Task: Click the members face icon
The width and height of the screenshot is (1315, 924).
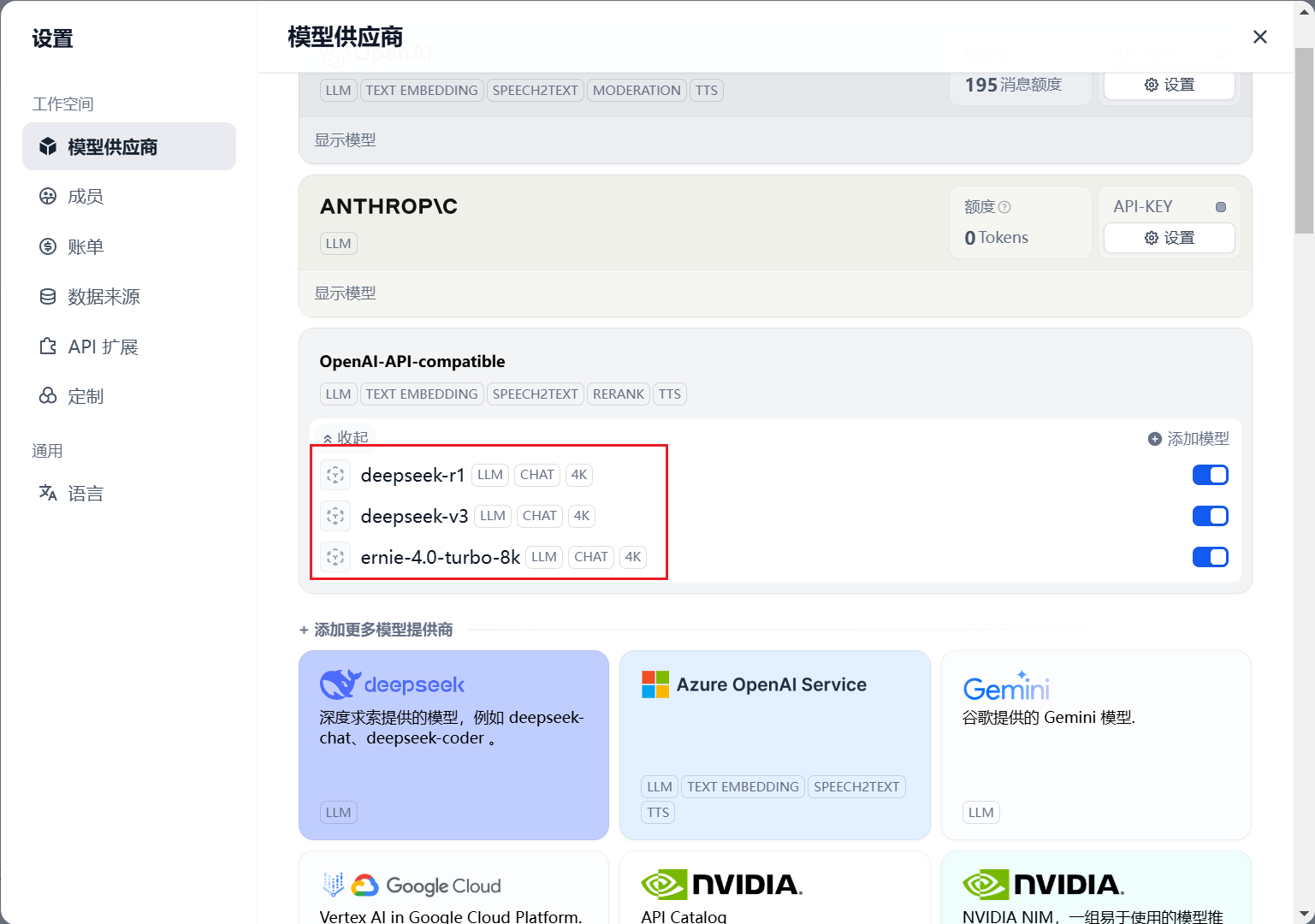Action: coord(48,196)
